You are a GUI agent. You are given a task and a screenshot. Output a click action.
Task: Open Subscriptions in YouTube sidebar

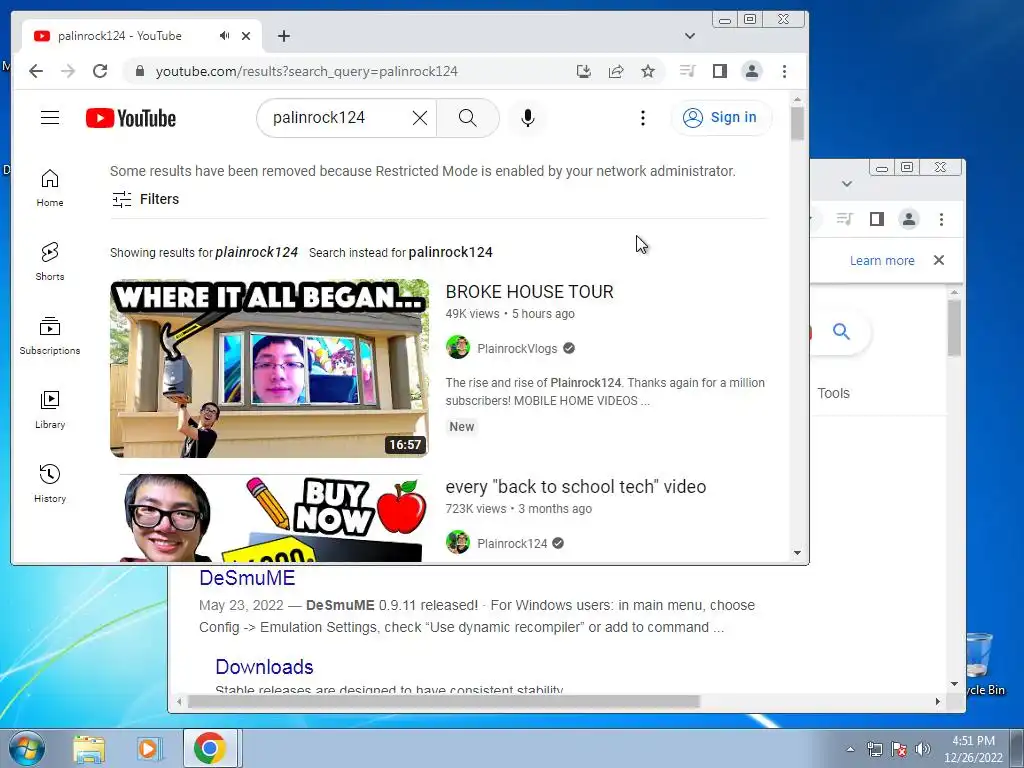pyautogui.click(x=50, y=336)
